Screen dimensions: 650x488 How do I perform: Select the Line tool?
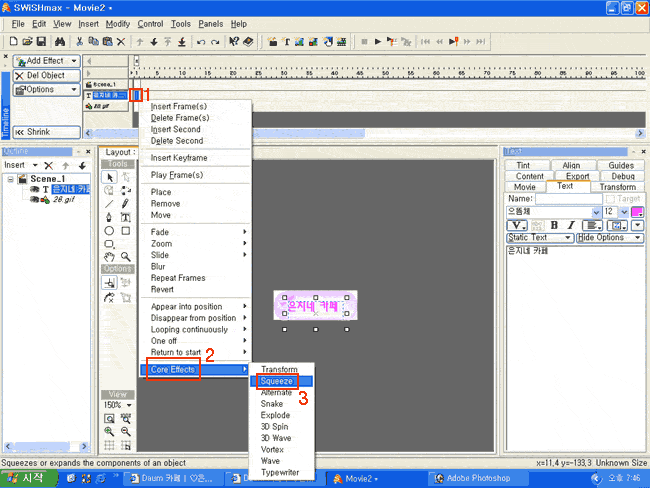[x=109, y=204]
